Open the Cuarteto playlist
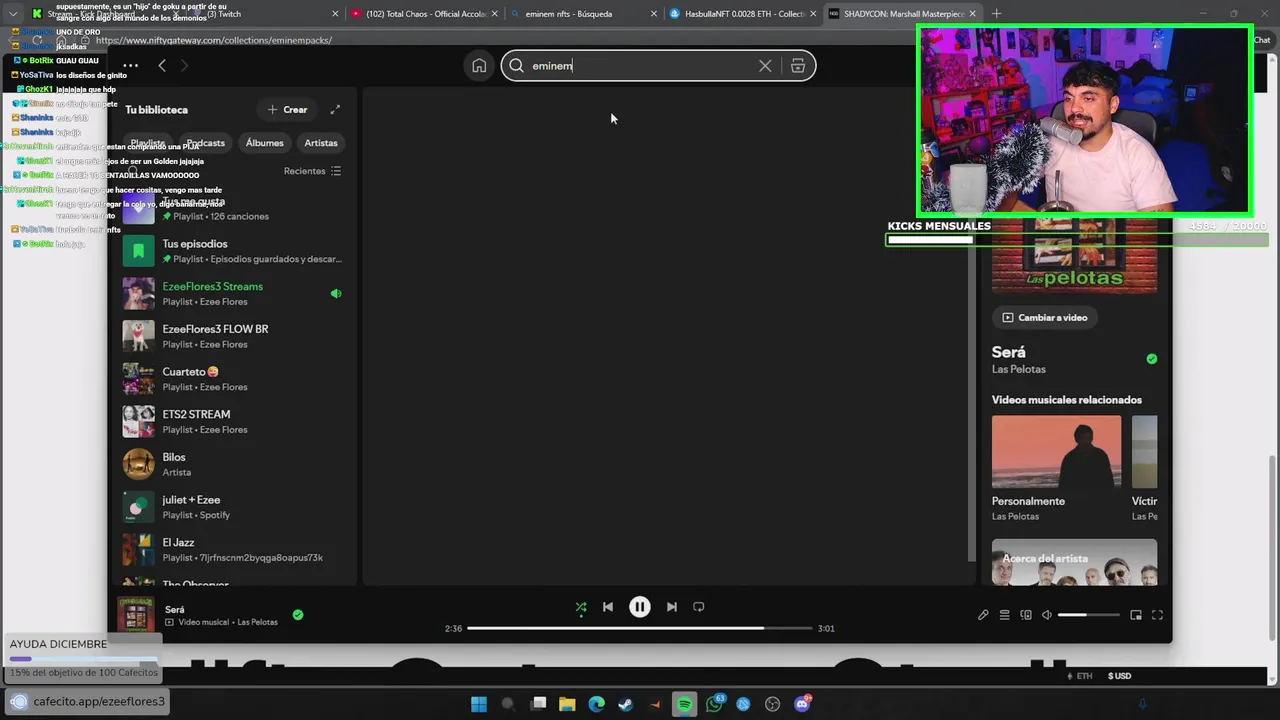1280x720 pixels. [x=233, y=379]
